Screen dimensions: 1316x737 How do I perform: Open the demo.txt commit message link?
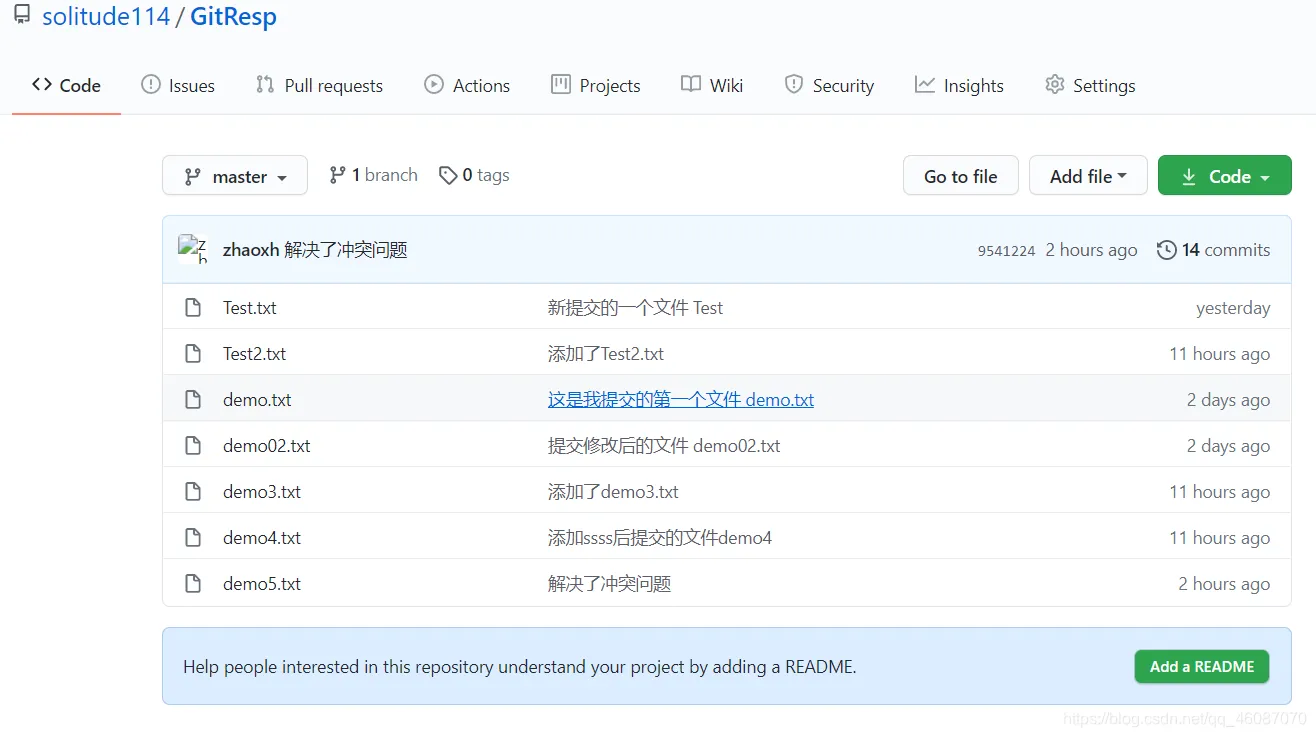(680, 400)
